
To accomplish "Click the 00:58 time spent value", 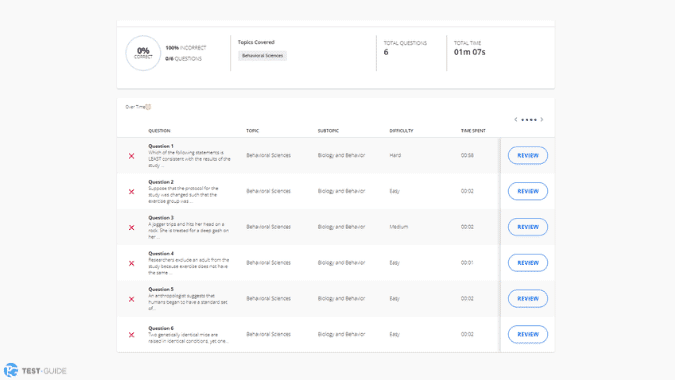I will point(467,155).
